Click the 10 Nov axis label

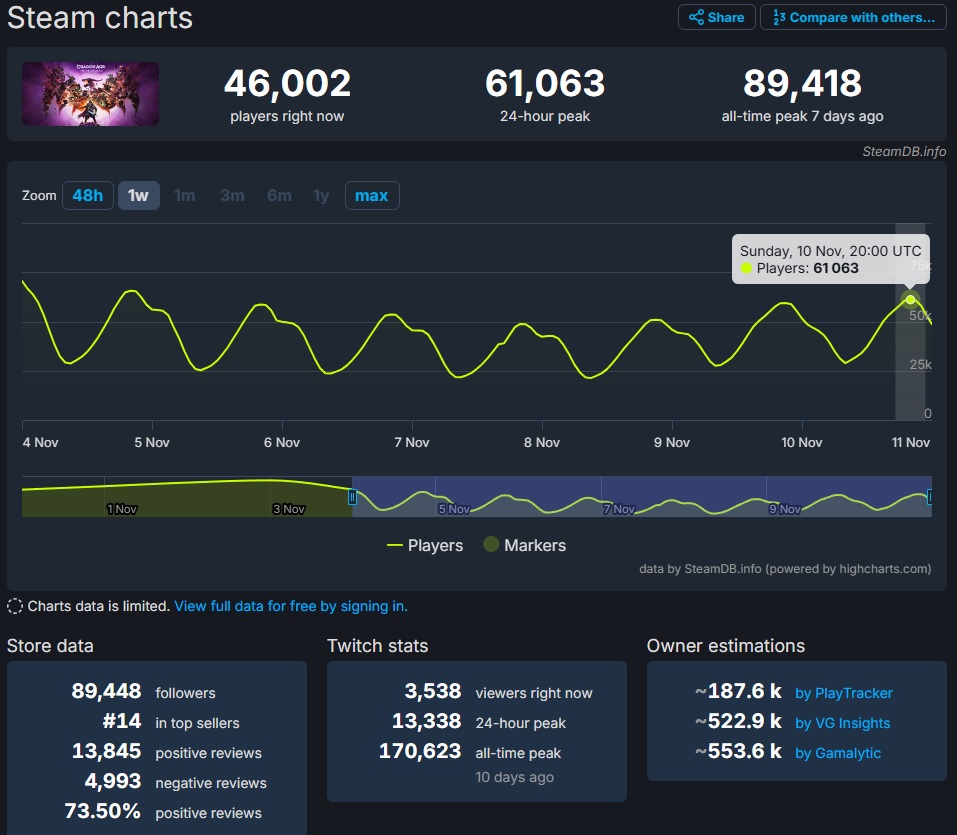[801, 443]
